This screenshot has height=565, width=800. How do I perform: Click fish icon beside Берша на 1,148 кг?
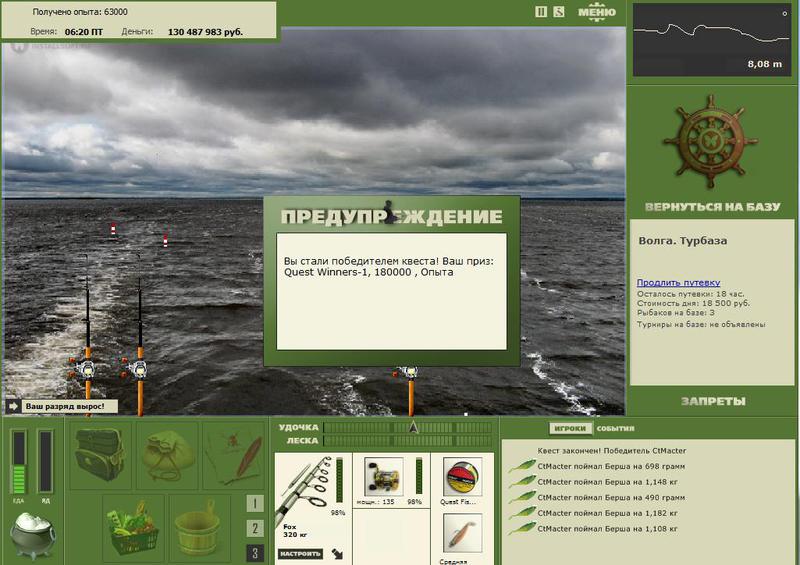click(x=521, y=482)
